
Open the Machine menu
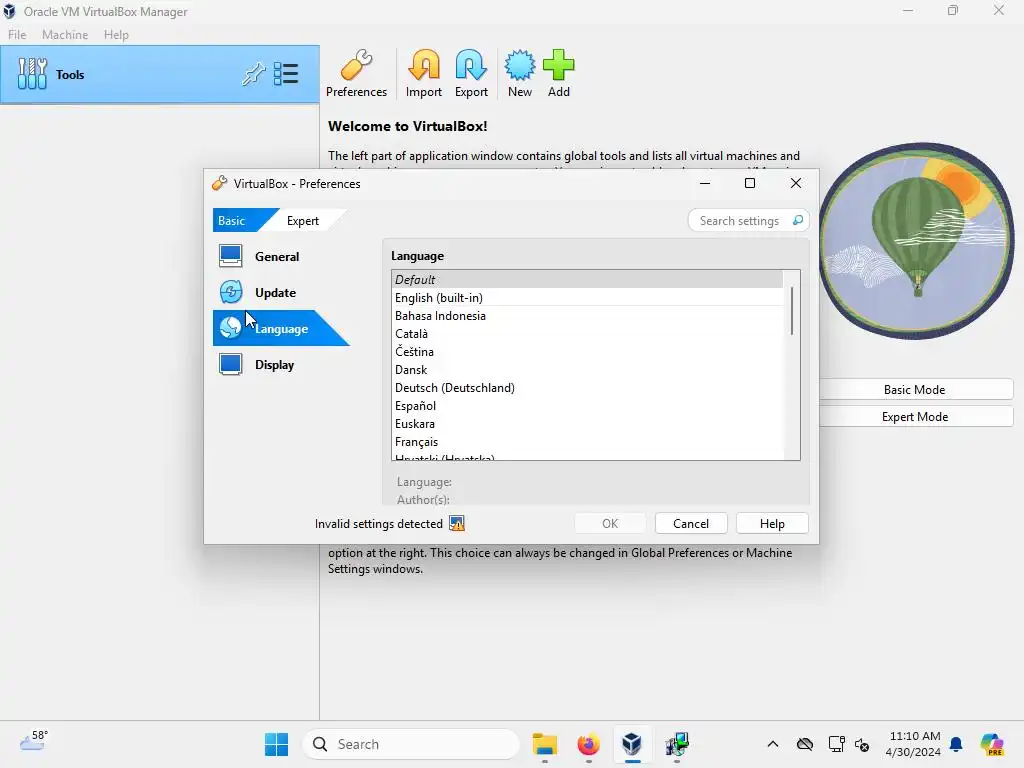click(x=65, y=35)
